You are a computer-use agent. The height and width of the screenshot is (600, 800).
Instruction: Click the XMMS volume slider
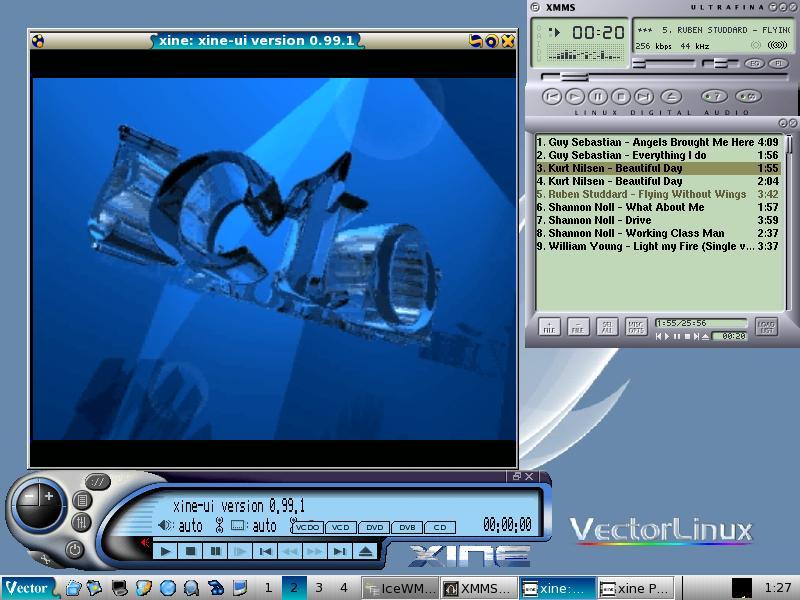point(660,63)
